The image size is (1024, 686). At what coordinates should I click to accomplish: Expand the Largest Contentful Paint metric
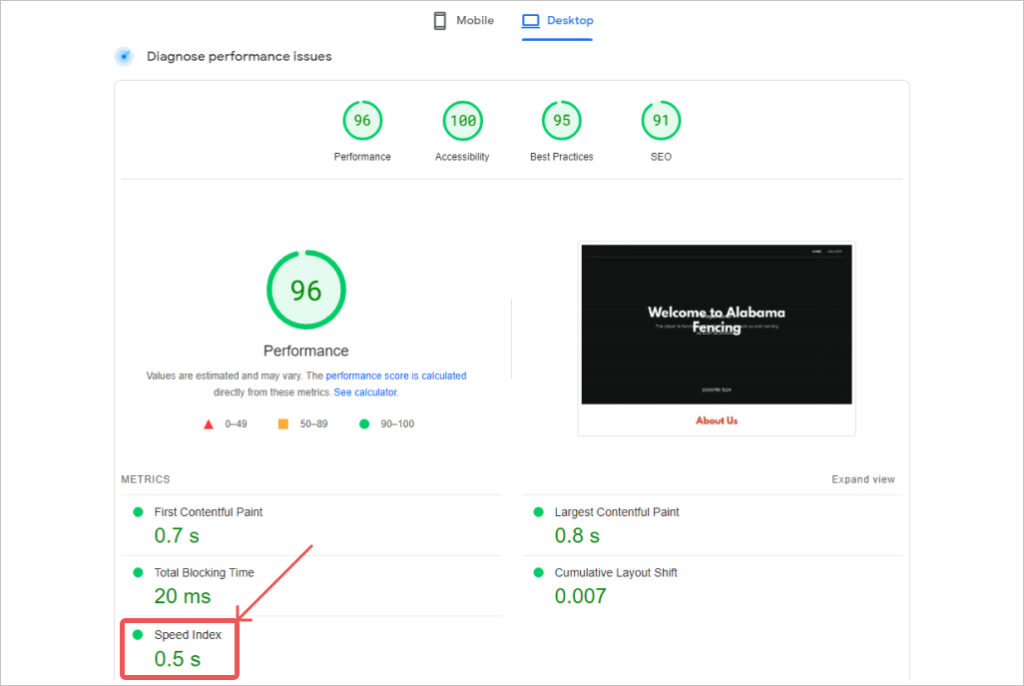point(616,512)
